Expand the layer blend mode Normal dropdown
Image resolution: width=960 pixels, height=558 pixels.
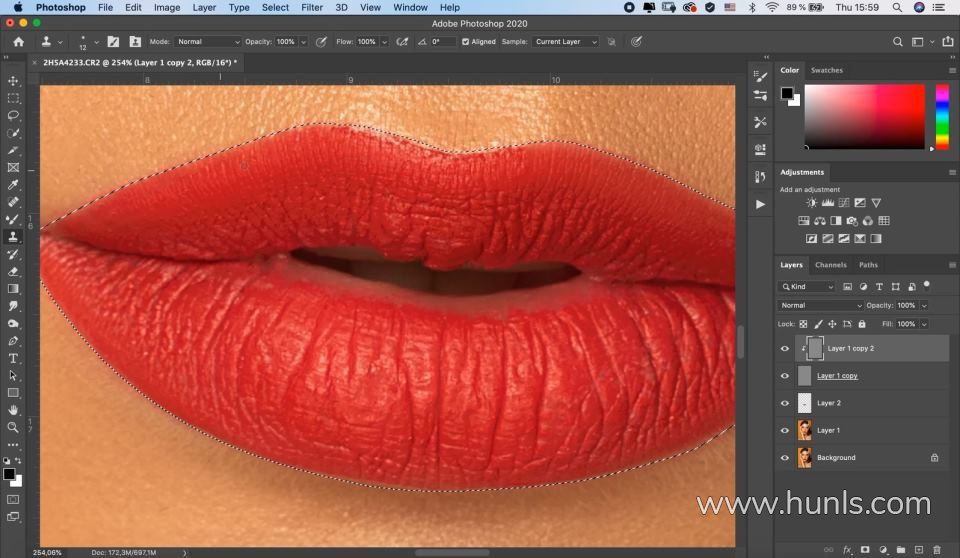point(820,305)
